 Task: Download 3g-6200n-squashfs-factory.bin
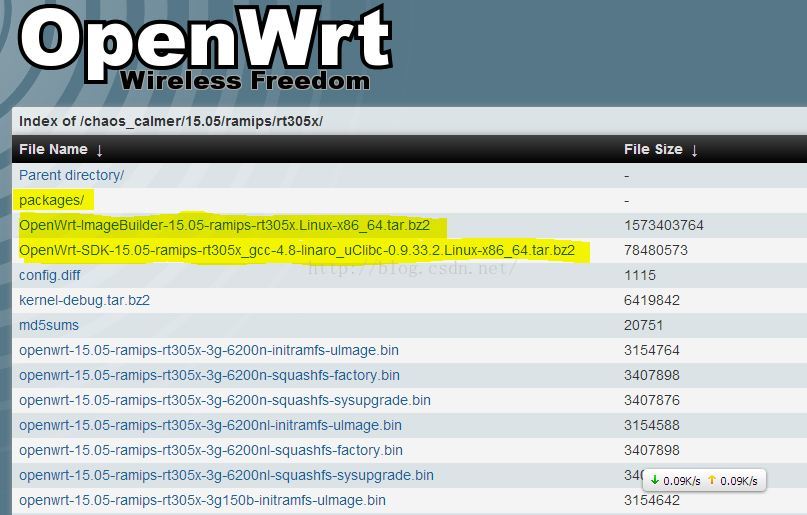[x=209, y=375]
